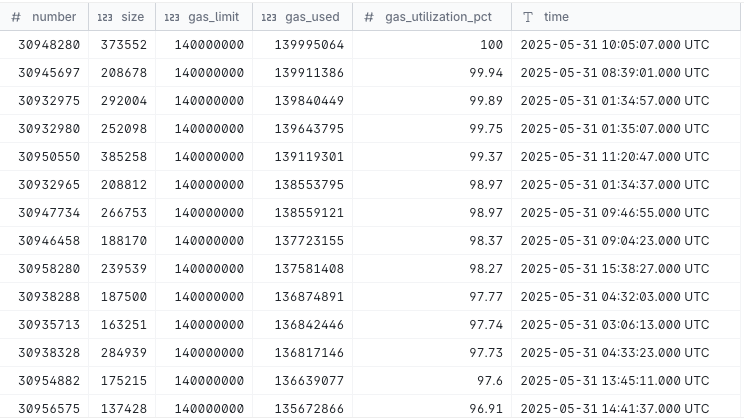Sort by the number column header
744x419 pixels.
click(44, 17)
